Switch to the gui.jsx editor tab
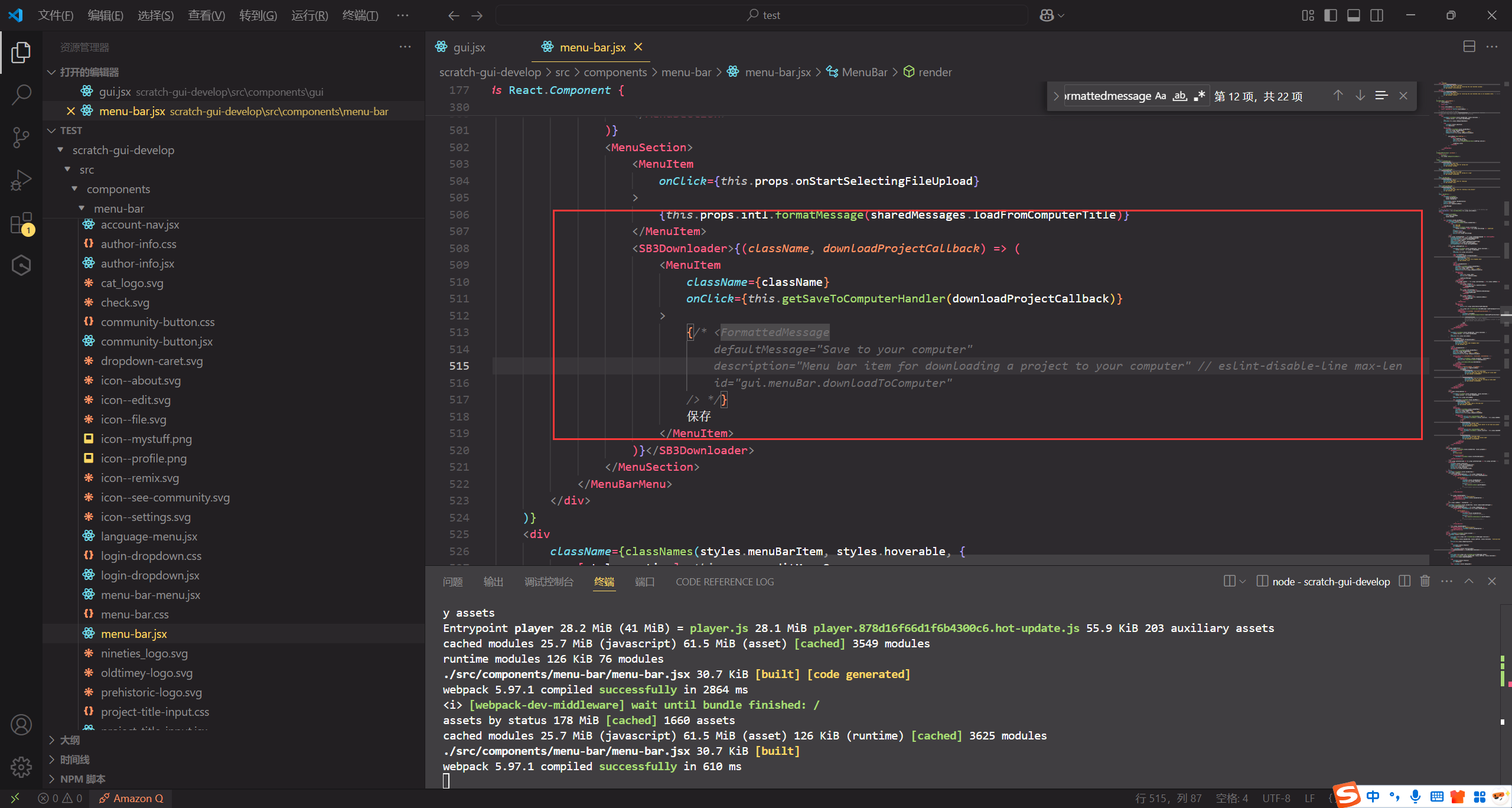This screenshot has height=808, width=1512. pyautogui.click(x=468, y=47)
